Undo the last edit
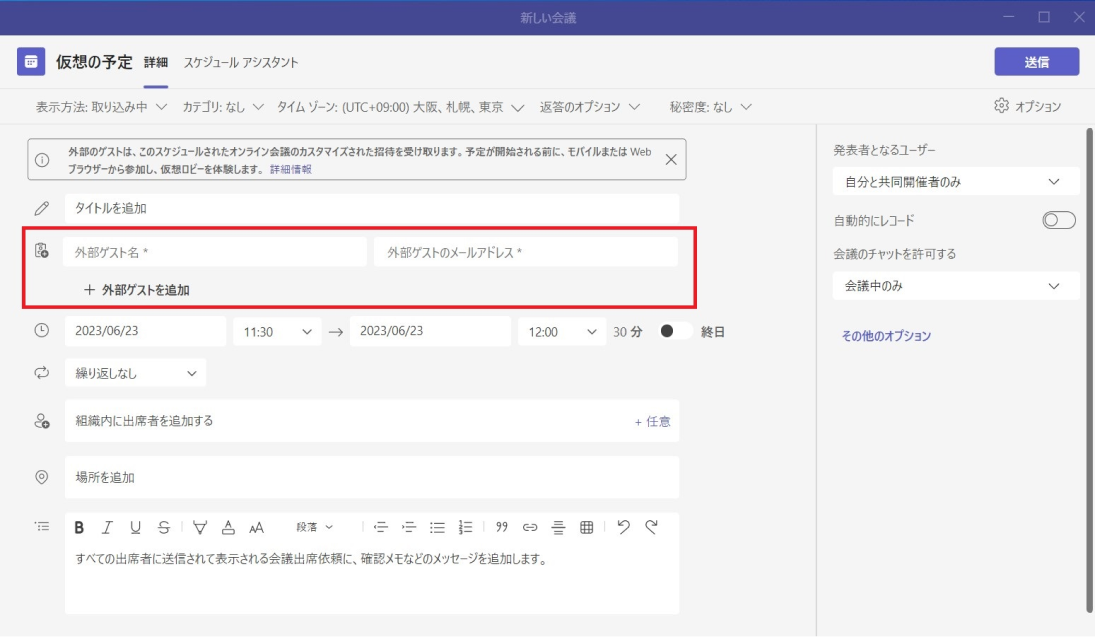The image size is (1095, 637). tap(623, 527)
